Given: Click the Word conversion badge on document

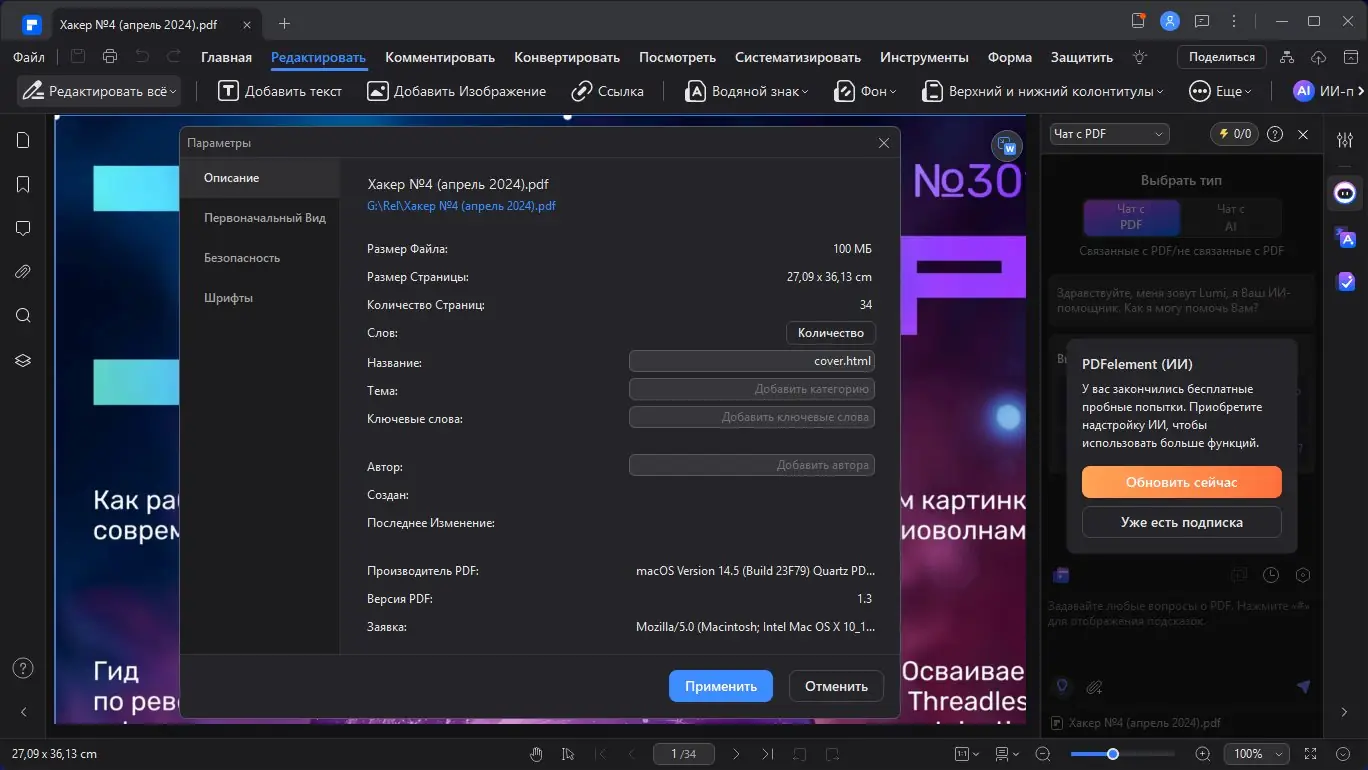Looking at the screenshot, I should click(1007, 147).
